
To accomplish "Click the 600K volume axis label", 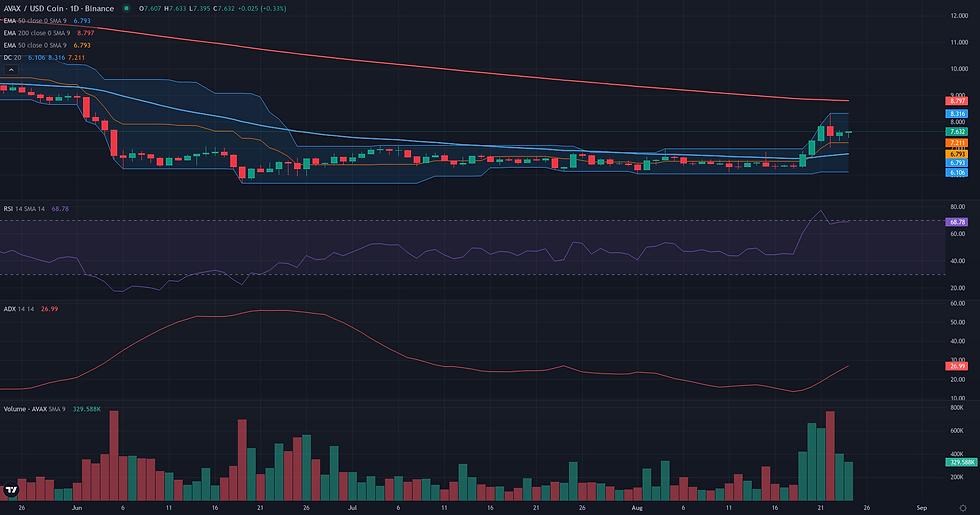I will point(956,431).
